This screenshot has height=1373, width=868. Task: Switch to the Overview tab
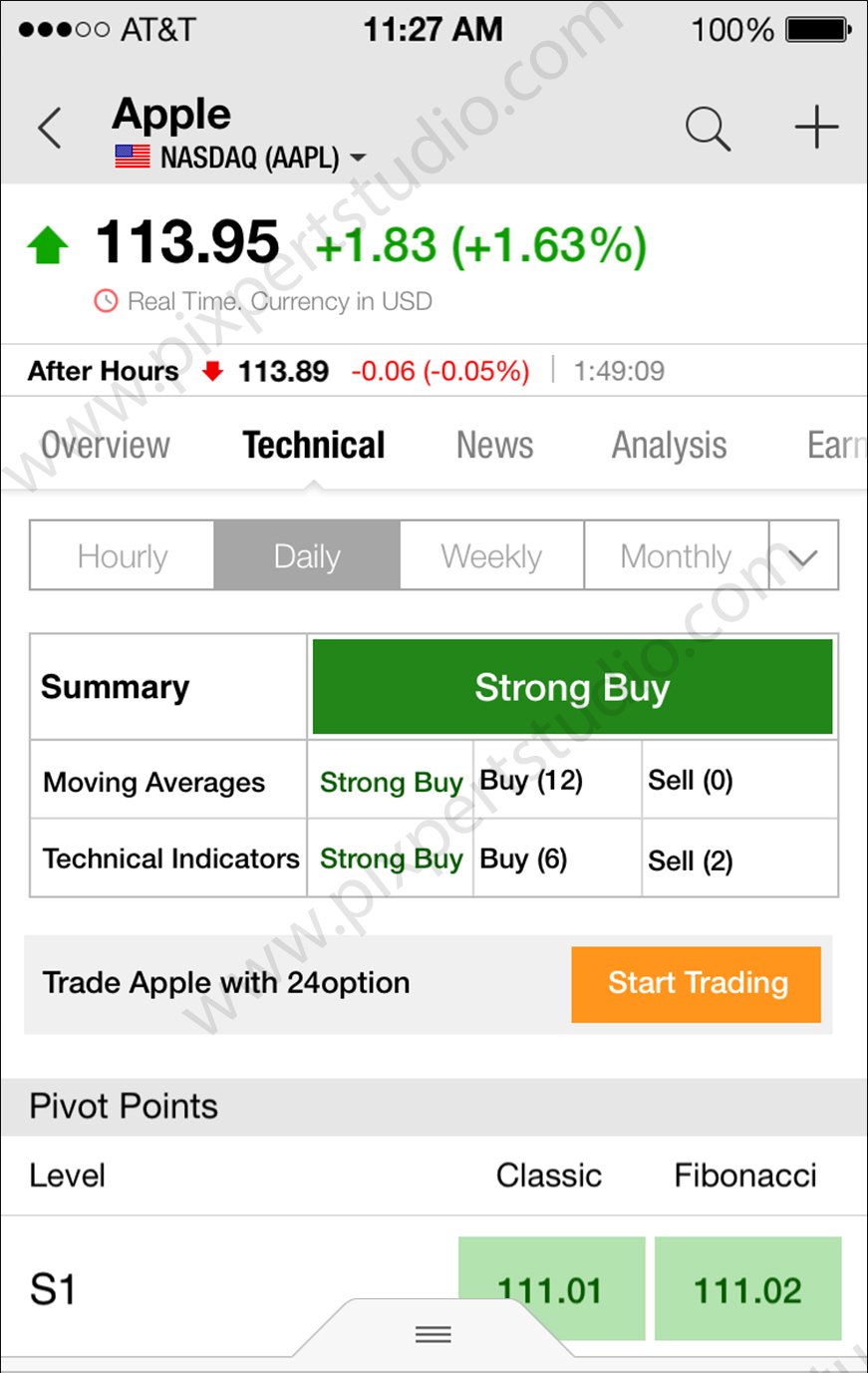[x=106, y=446]
